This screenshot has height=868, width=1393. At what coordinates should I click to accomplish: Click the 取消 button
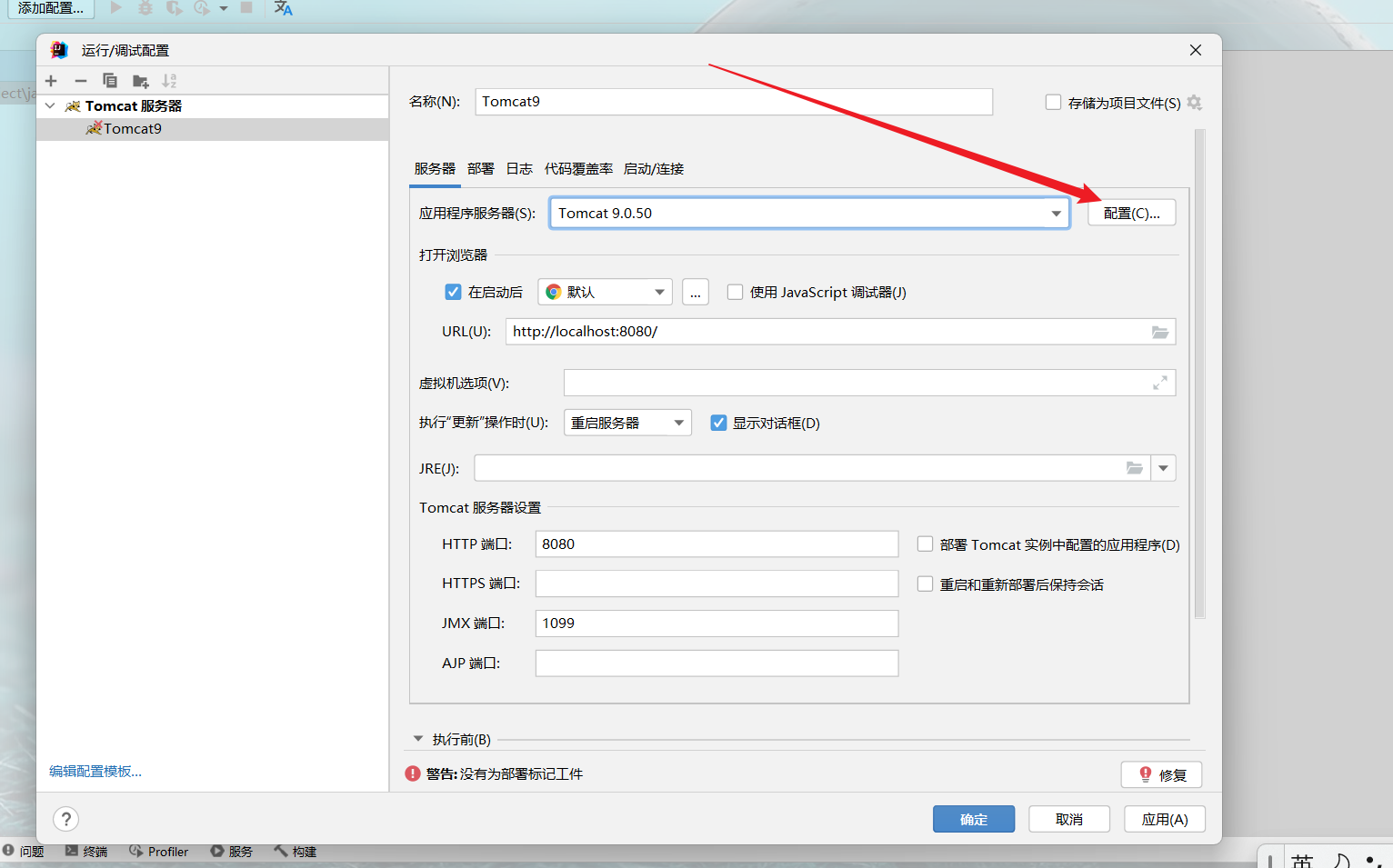[x=1069, y=819]
